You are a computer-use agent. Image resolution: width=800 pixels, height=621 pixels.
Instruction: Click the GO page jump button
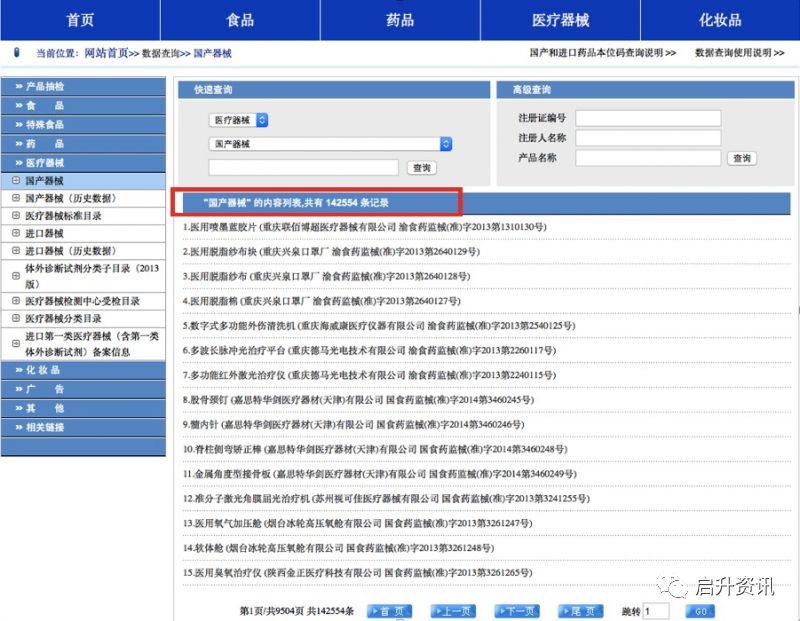coord(700,611)
